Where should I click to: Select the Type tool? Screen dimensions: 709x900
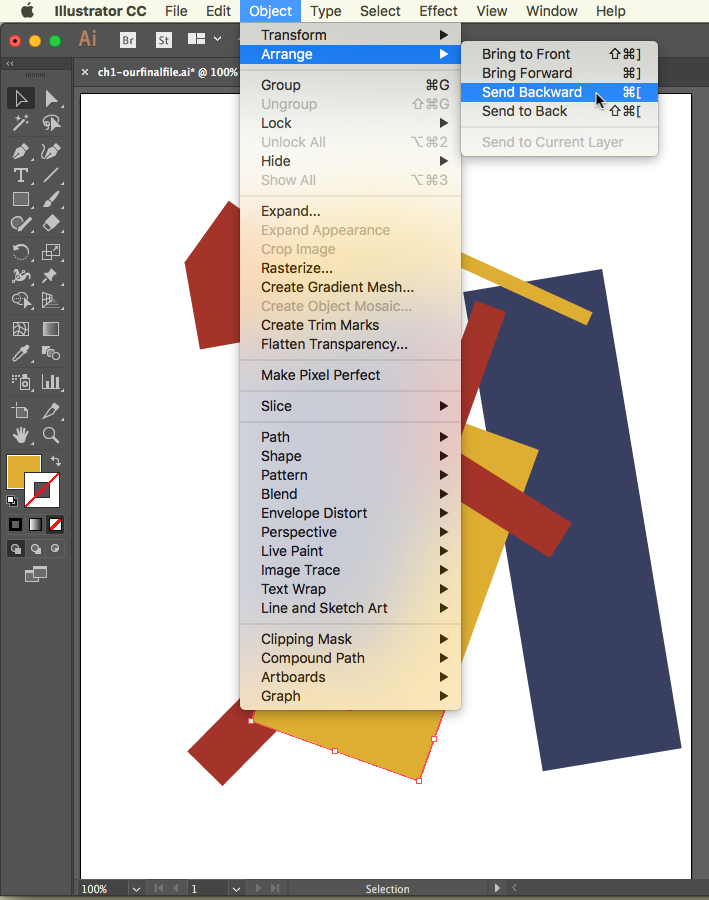pyautogui.click(x=21, y=175)
